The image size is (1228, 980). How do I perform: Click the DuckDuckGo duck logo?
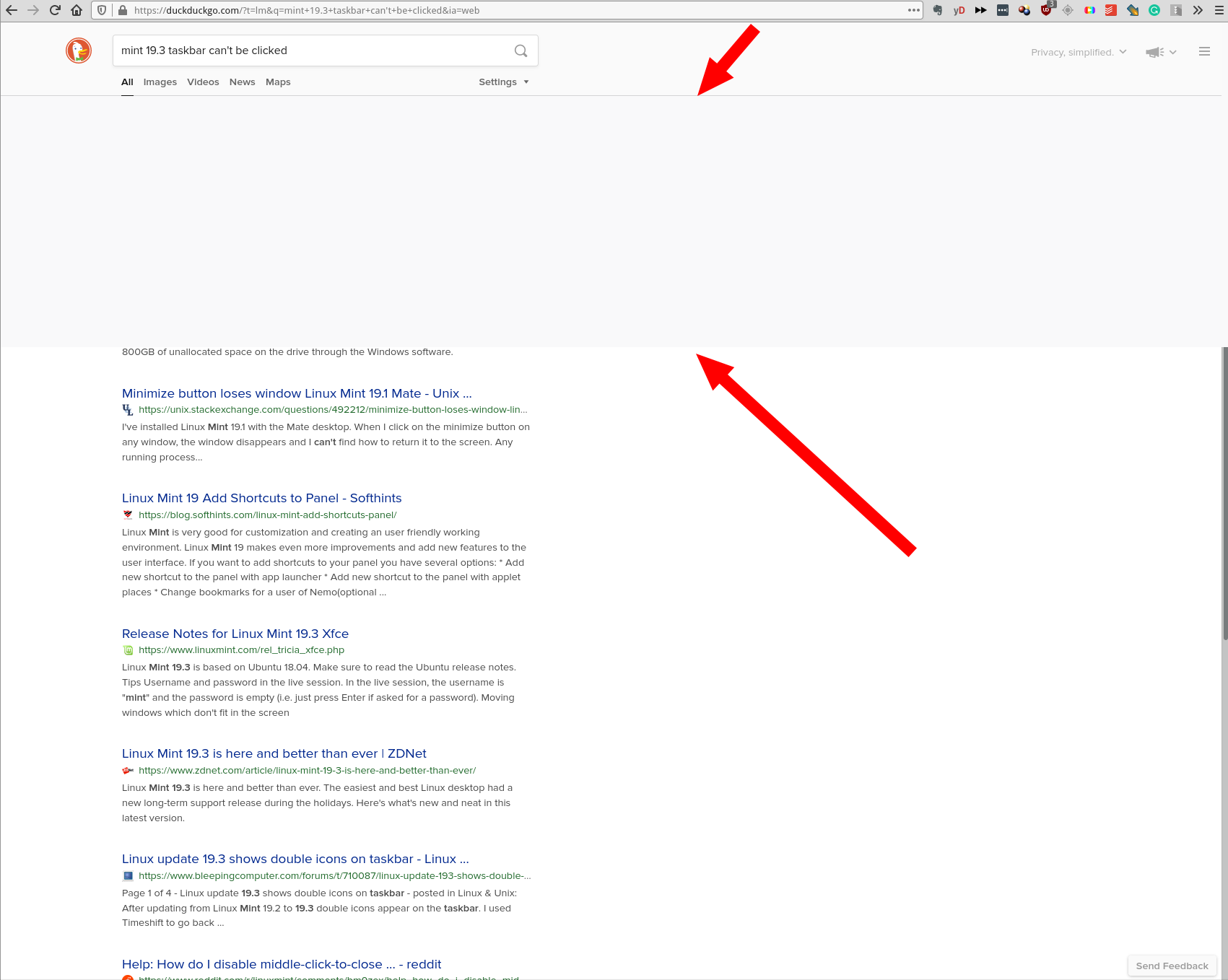click(x=79, y=51)
